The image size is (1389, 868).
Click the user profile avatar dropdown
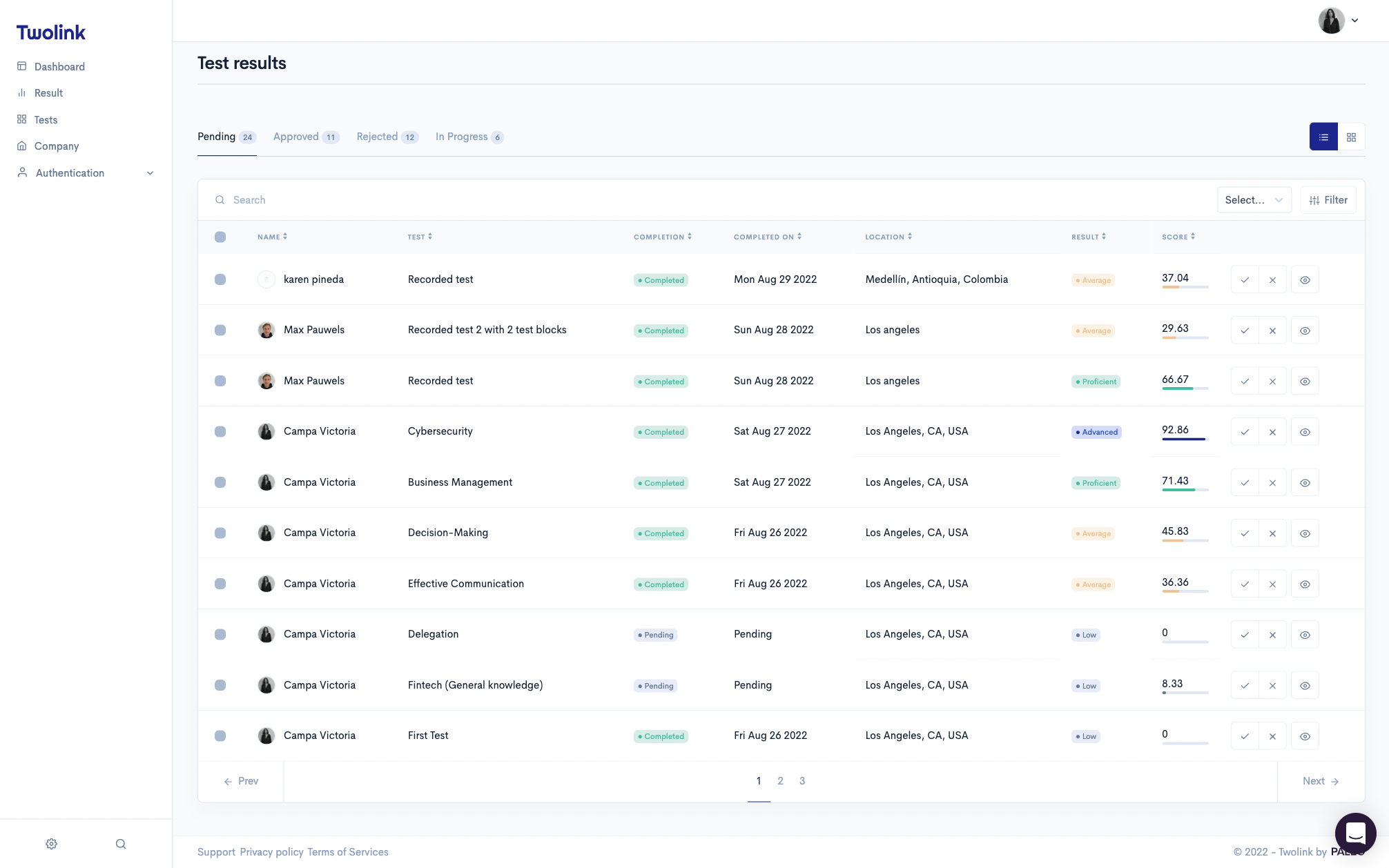pos(1340,20)
